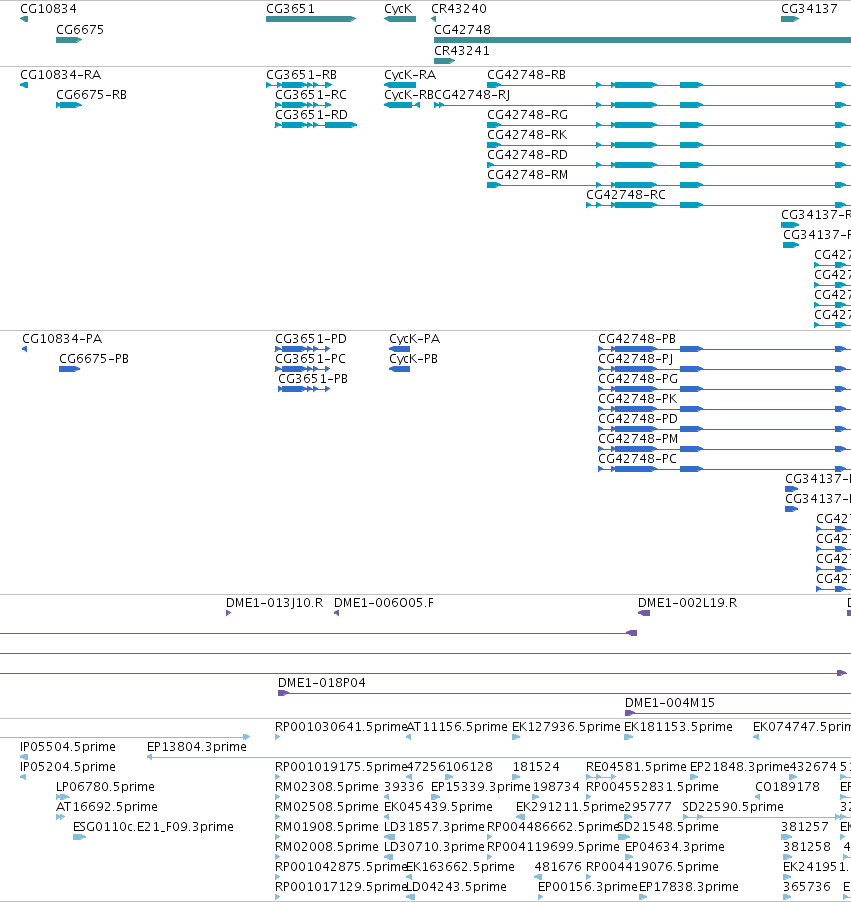Click clone end DME1-006O05.F

(x=384, y=602)
